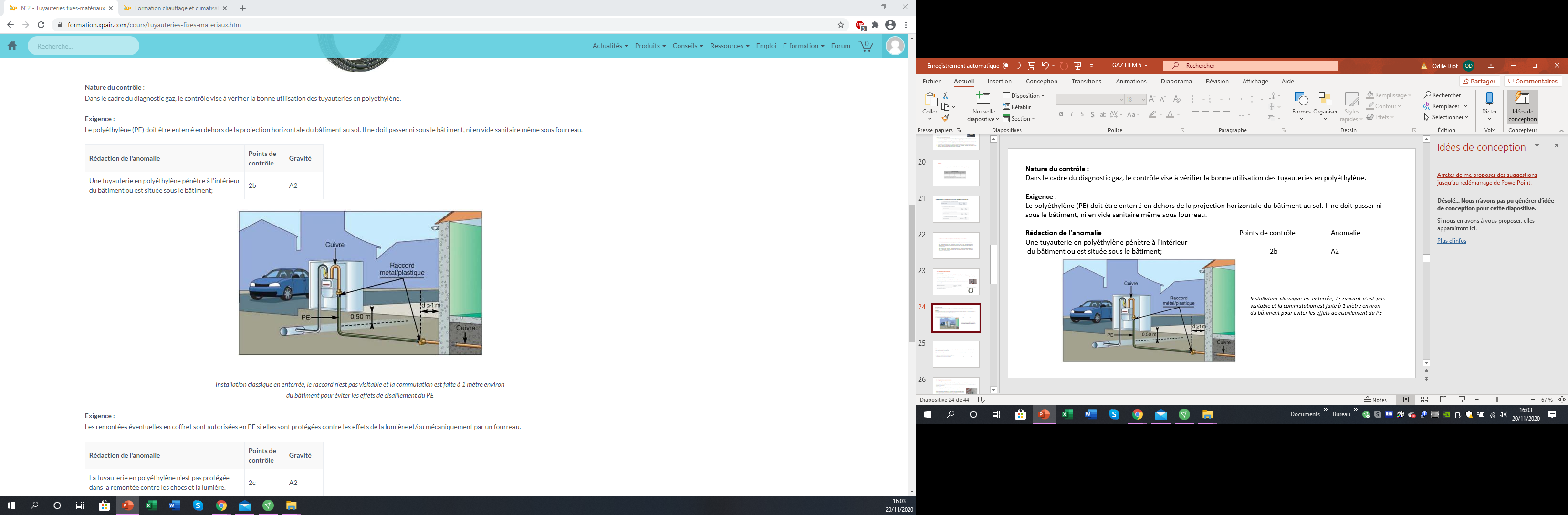Bookmark this page with the star icon
The width and height of the screenshot is (1568, 515).
click(841, 25)
